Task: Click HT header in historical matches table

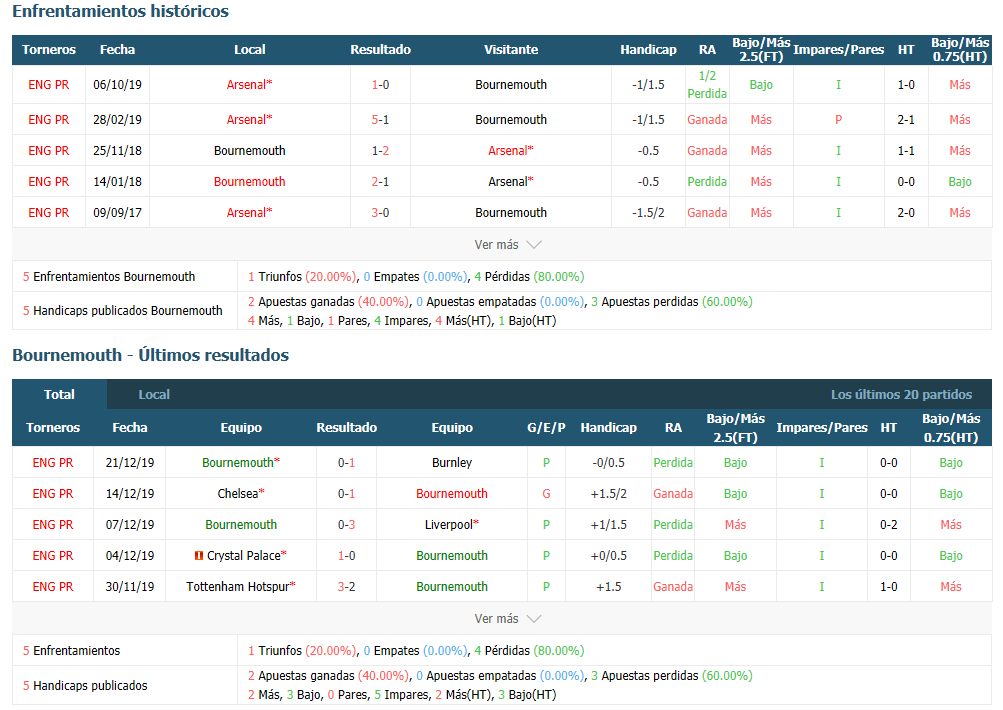Action: point(906,50)
